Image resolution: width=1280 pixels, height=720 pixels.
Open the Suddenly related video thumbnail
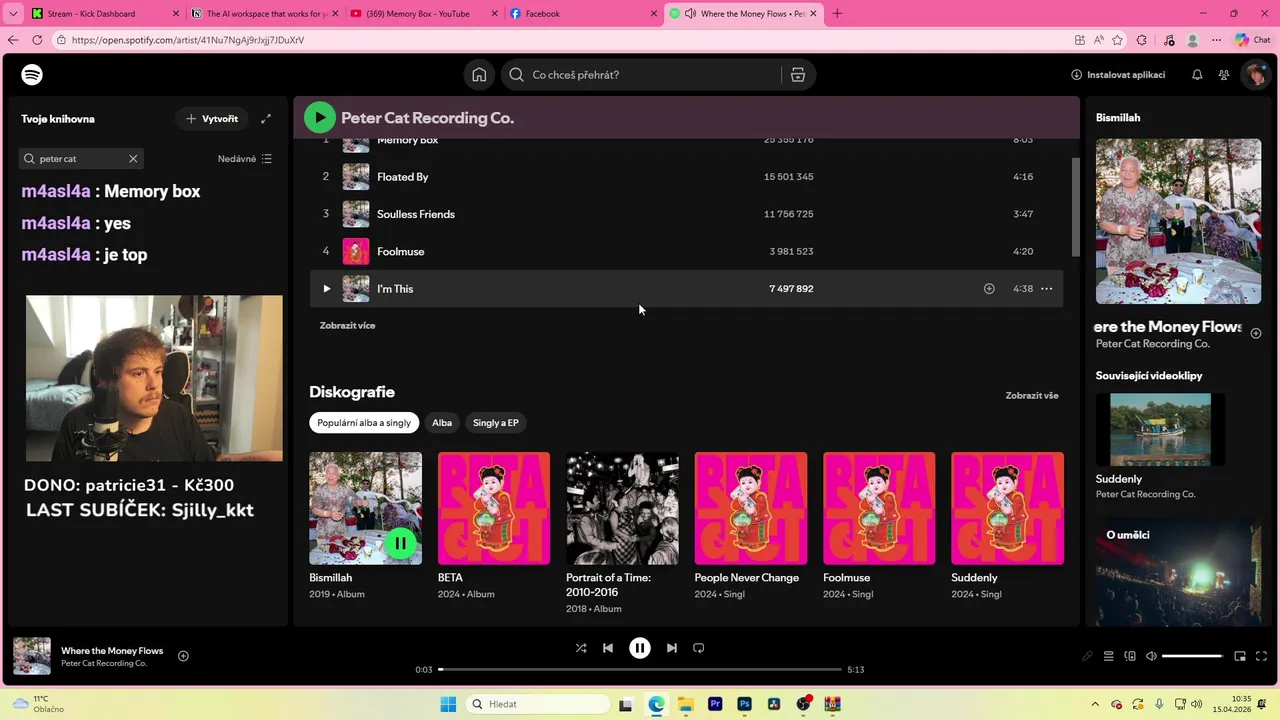(1160, 429)
